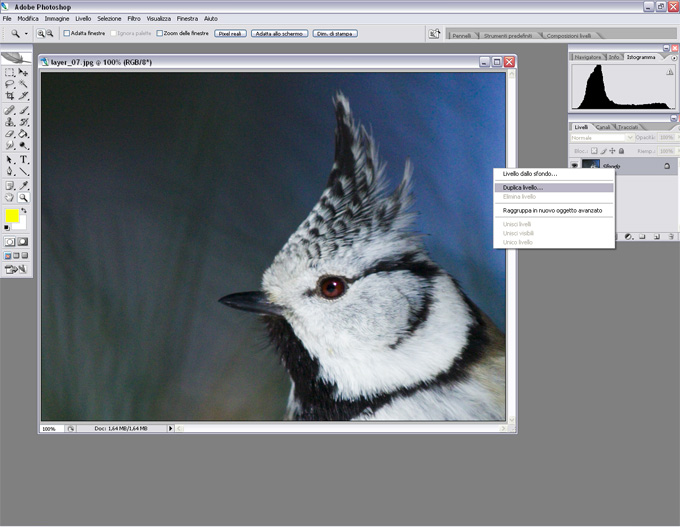The width and height of the screenshot is (680, 527).
Task: Choose Duplica livello from context menu
Action: [x=523, y=187]
